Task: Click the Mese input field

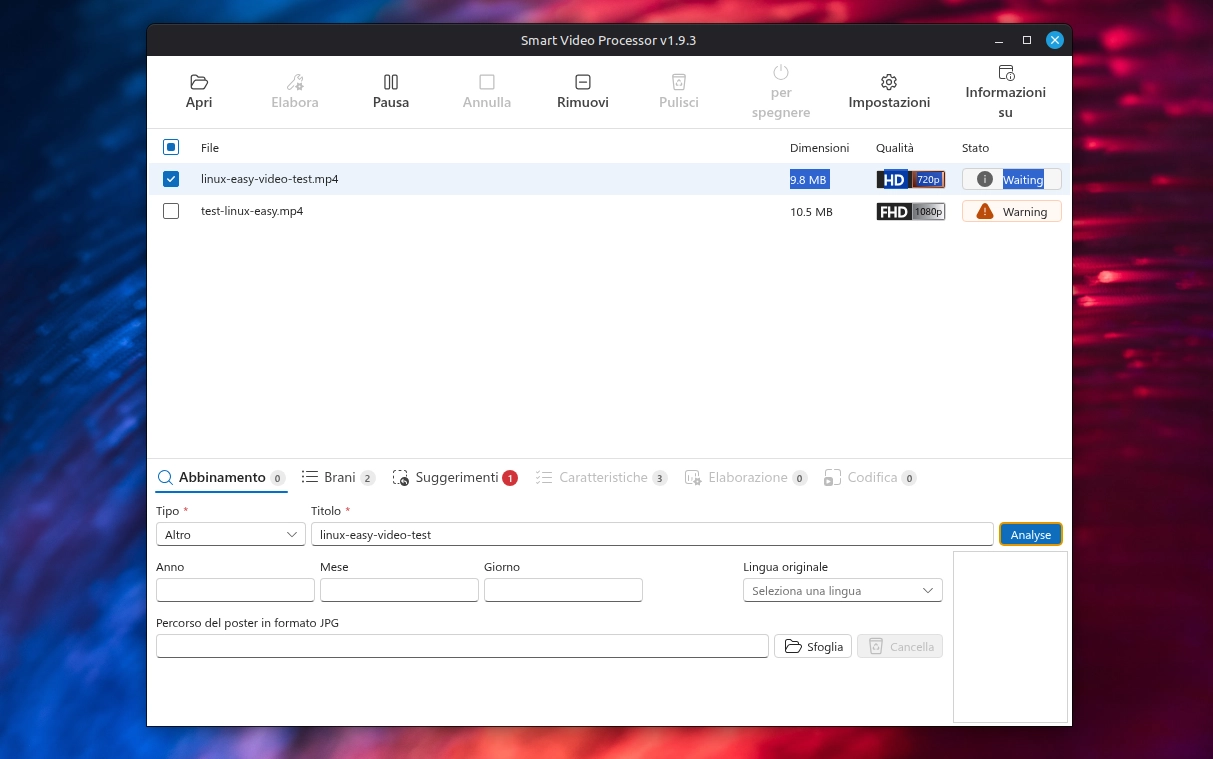Action: click(x=399, y=590)
